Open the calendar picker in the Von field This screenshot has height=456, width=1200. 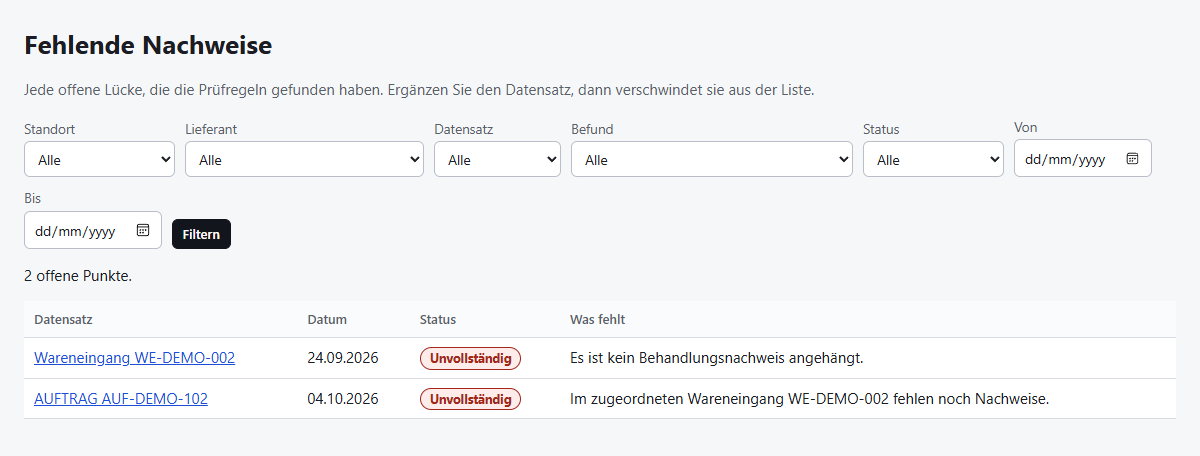(1132, 158)
